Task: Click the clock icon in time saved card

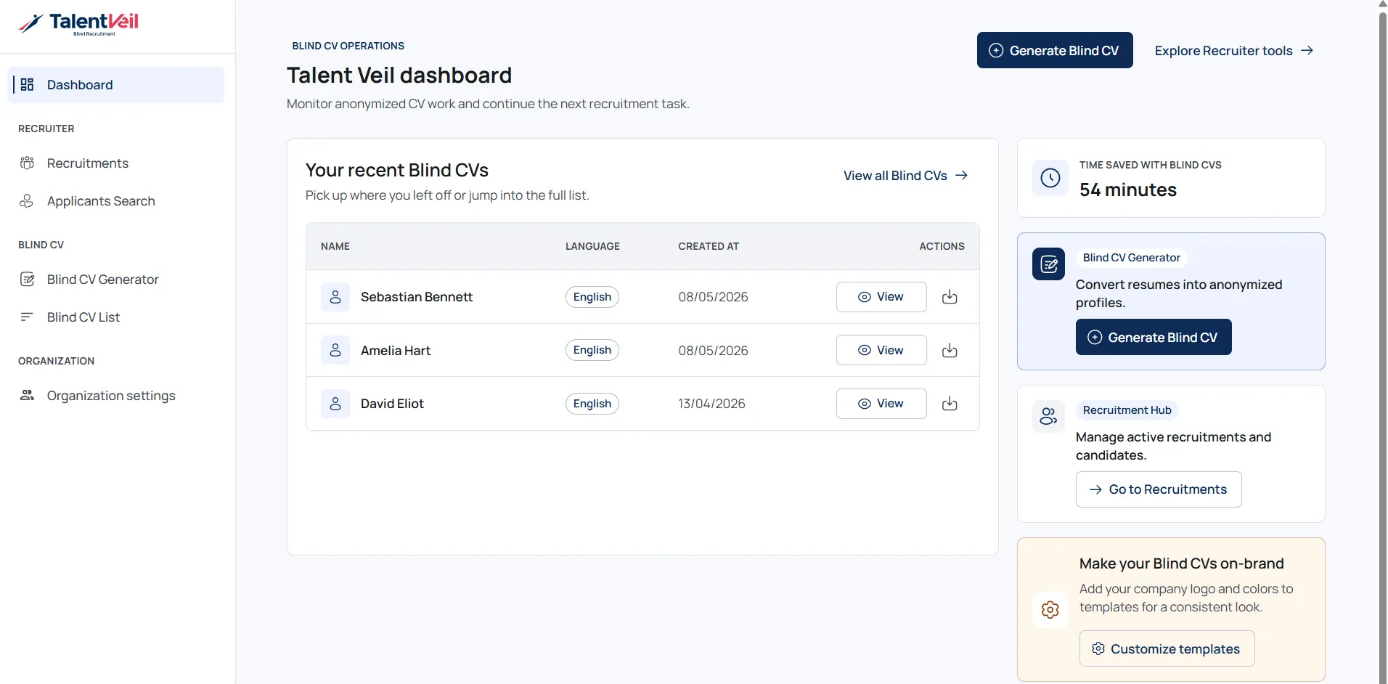Action: [x=1050, y=178]
